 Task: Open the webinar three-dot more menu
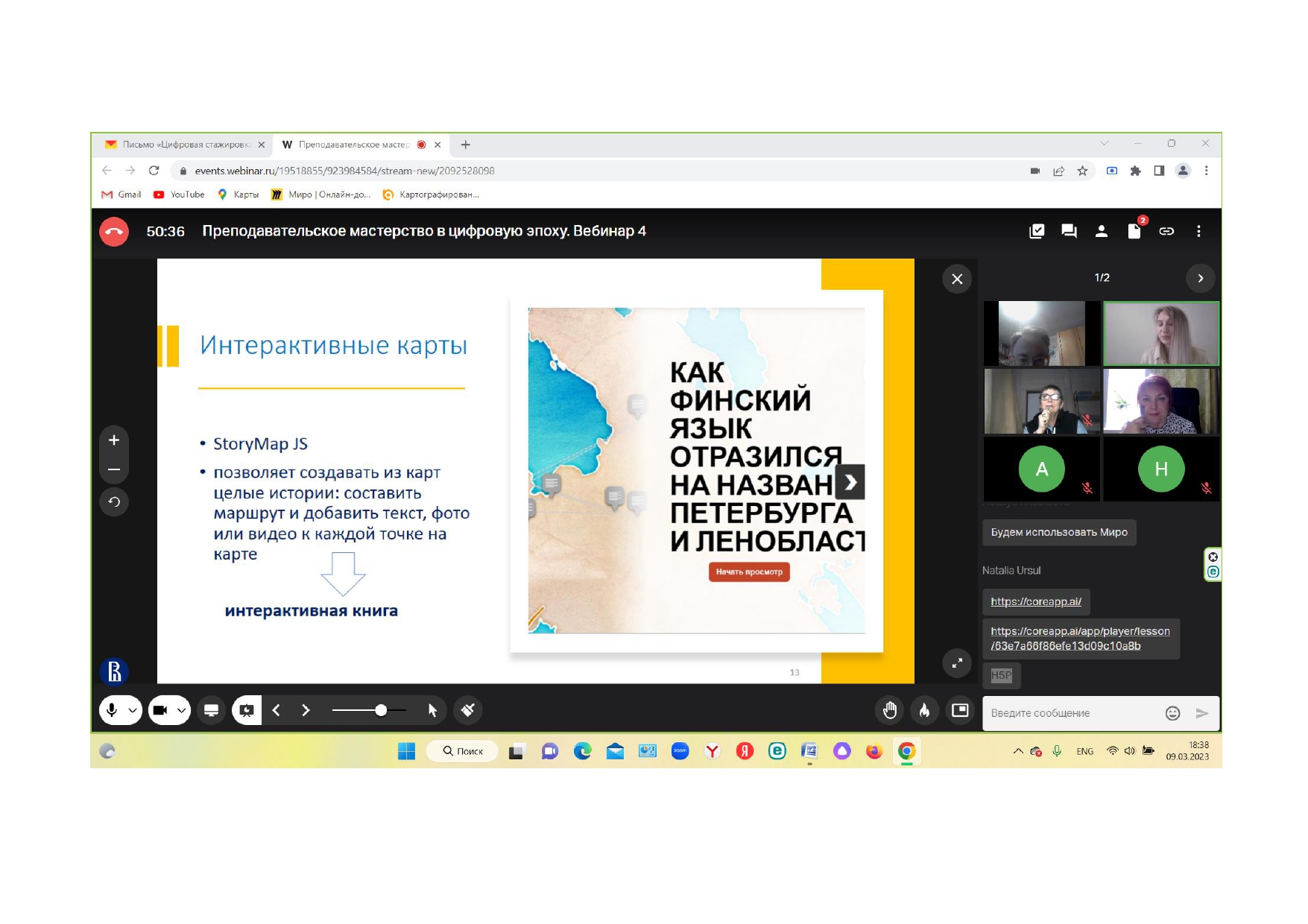1198,231
